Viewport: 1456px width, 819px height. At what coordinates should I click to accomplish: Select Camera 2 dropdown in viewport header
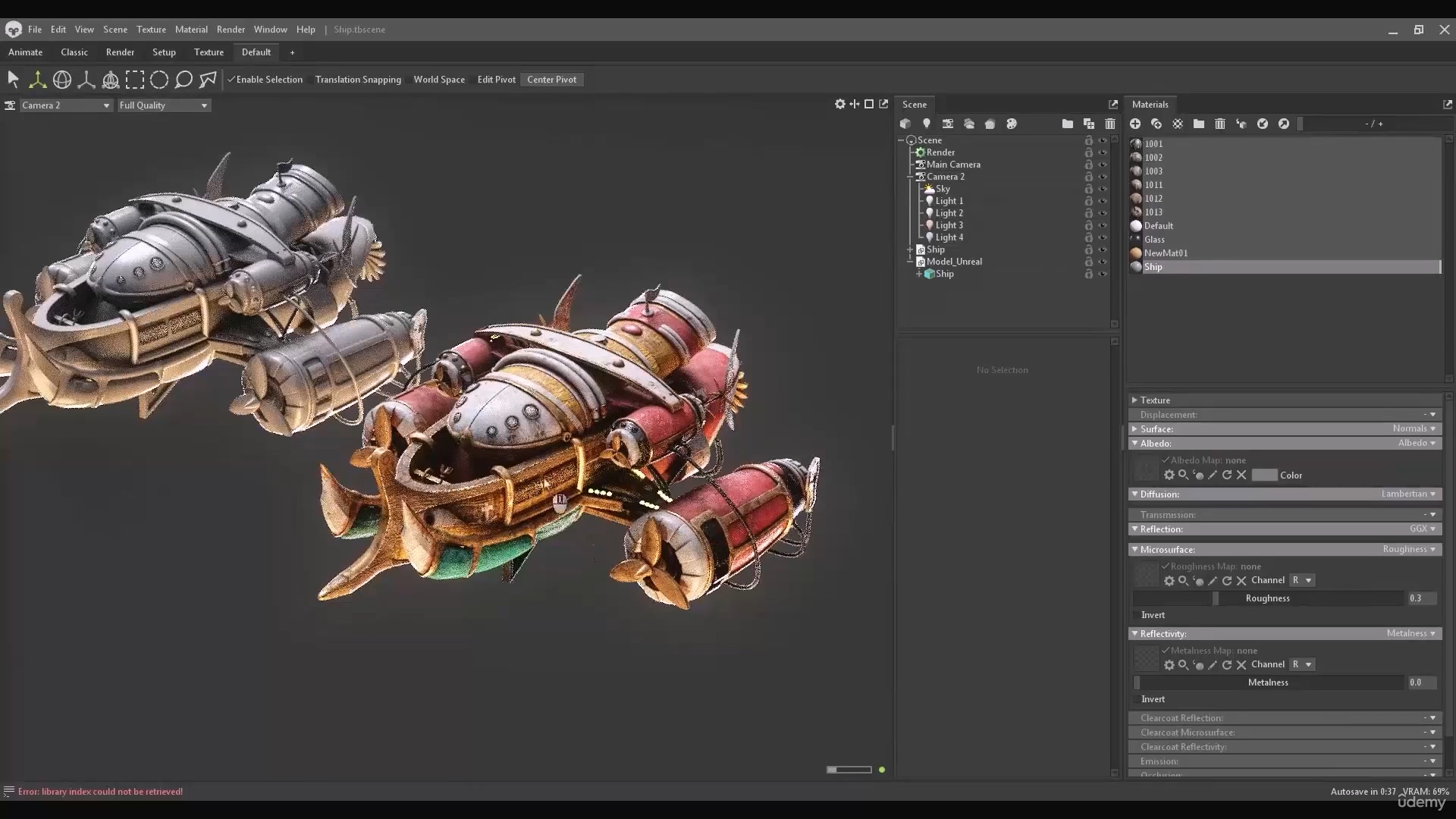tap(64, 105)
